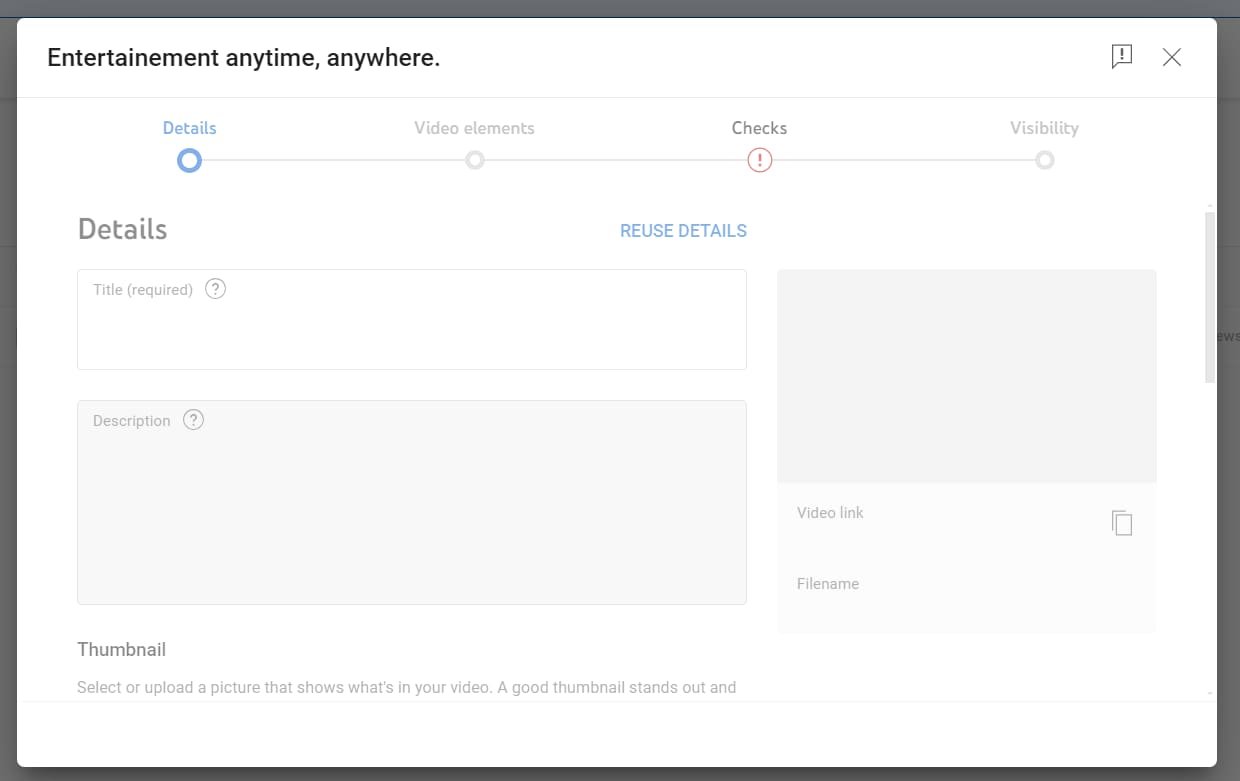Click the help icon next to Description
The image size is (1240, 781).
click(x=194, y=420)
